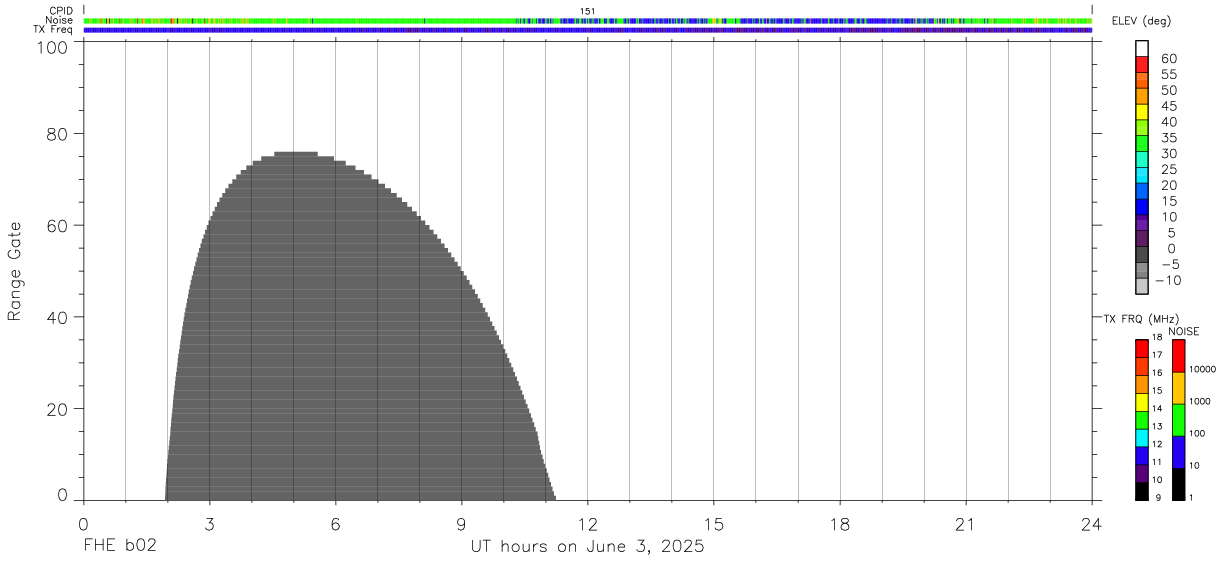Click the '18' tick label on UT hours axis
Screen dimensions: 1228x567
tap(840, 524)
